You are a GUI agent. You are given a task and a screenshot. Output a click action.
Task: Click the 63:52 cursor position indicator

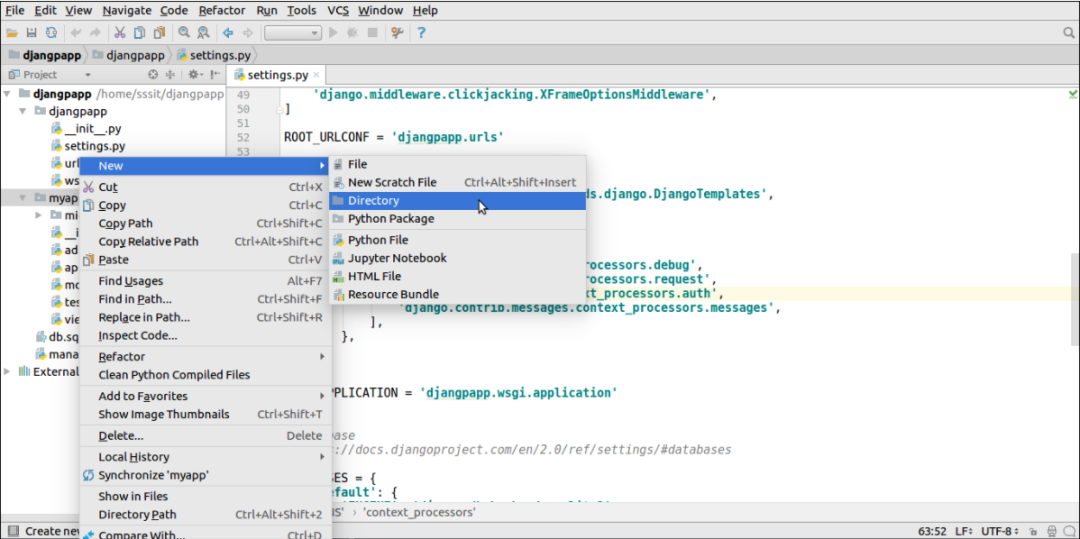(x=934, y=531)
